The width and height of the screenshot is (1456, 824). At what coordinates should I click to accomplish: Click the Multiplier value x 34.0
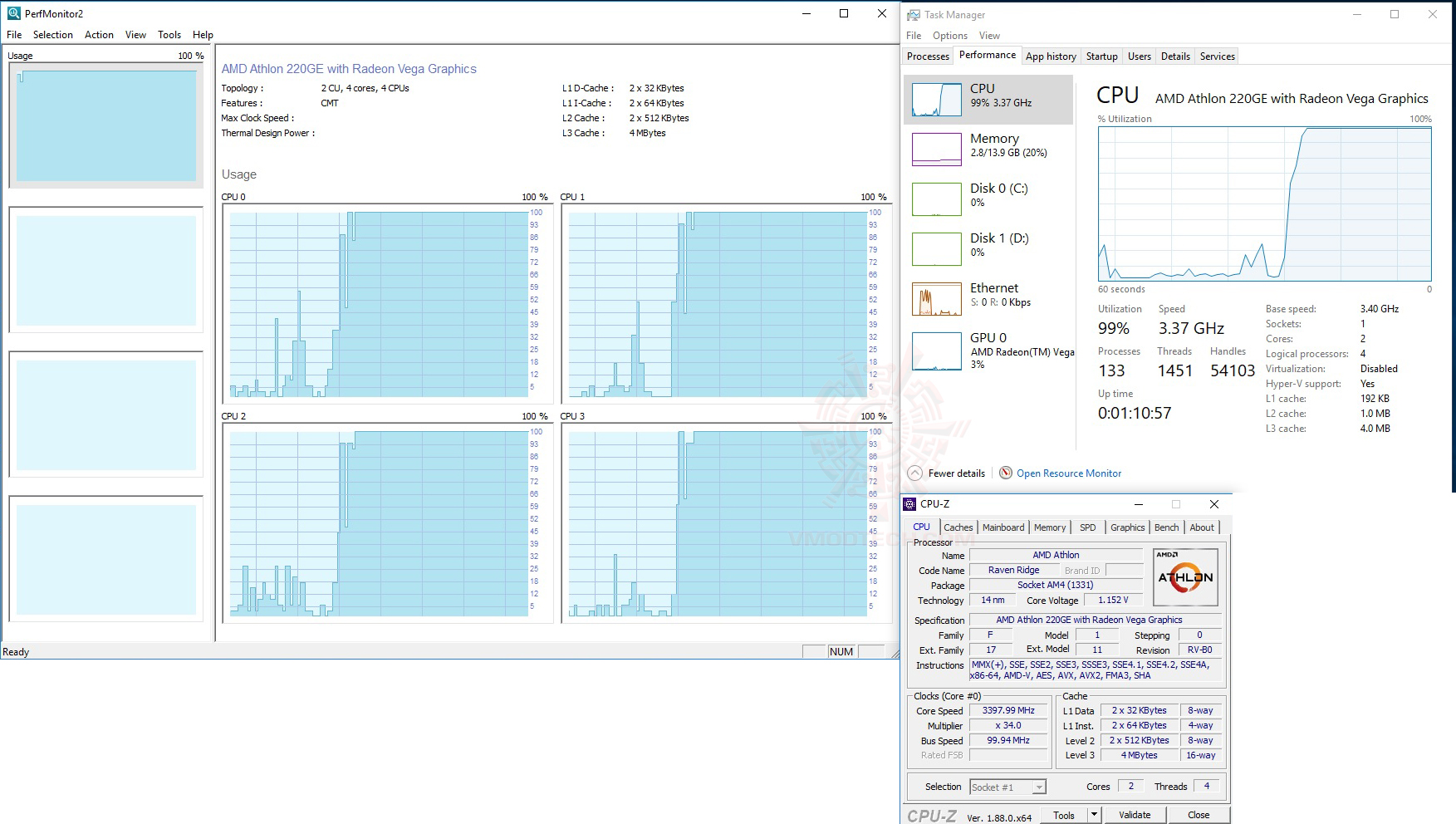coord(1008,726)
